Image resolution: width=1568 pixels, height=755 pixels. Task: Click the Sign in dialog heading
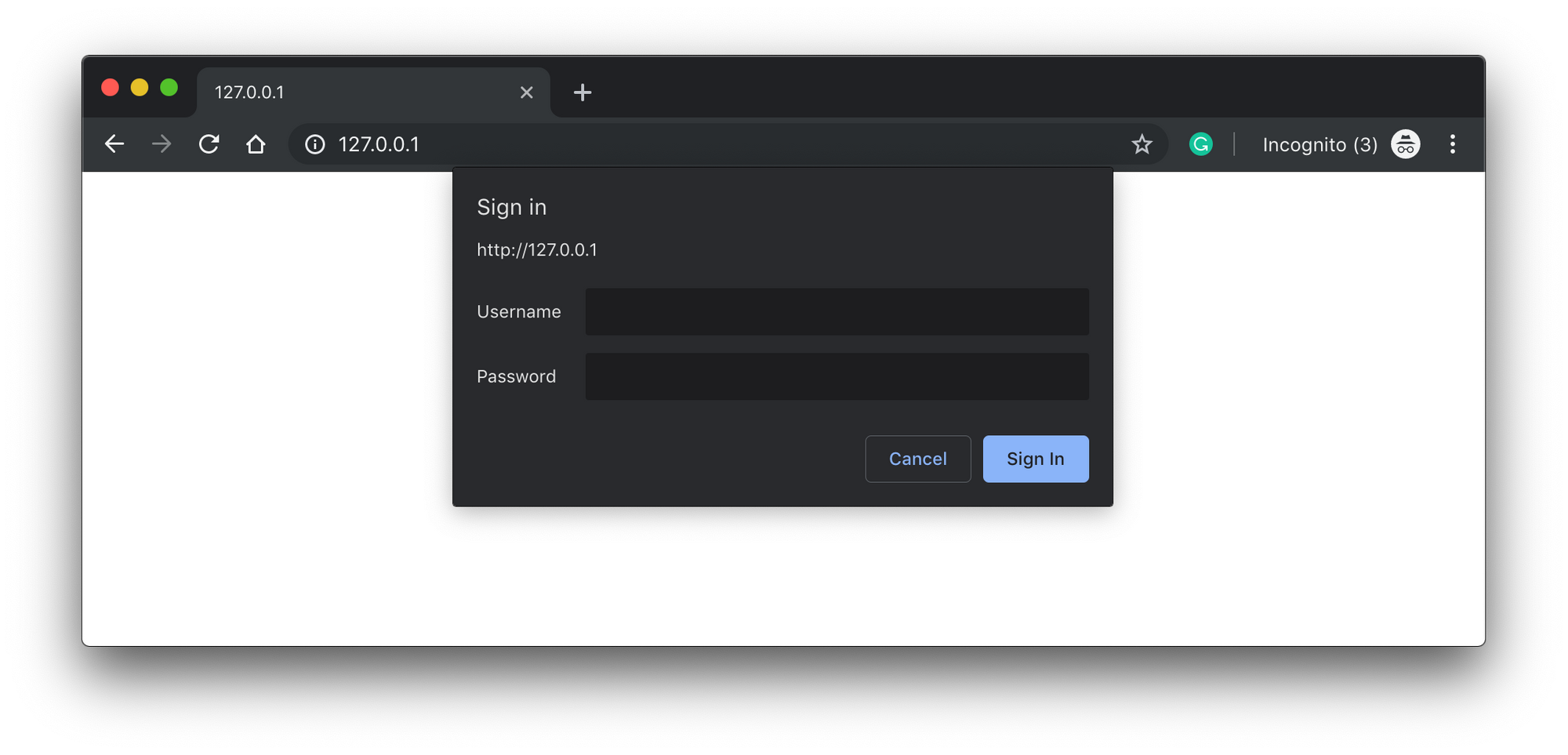(511, 207)
